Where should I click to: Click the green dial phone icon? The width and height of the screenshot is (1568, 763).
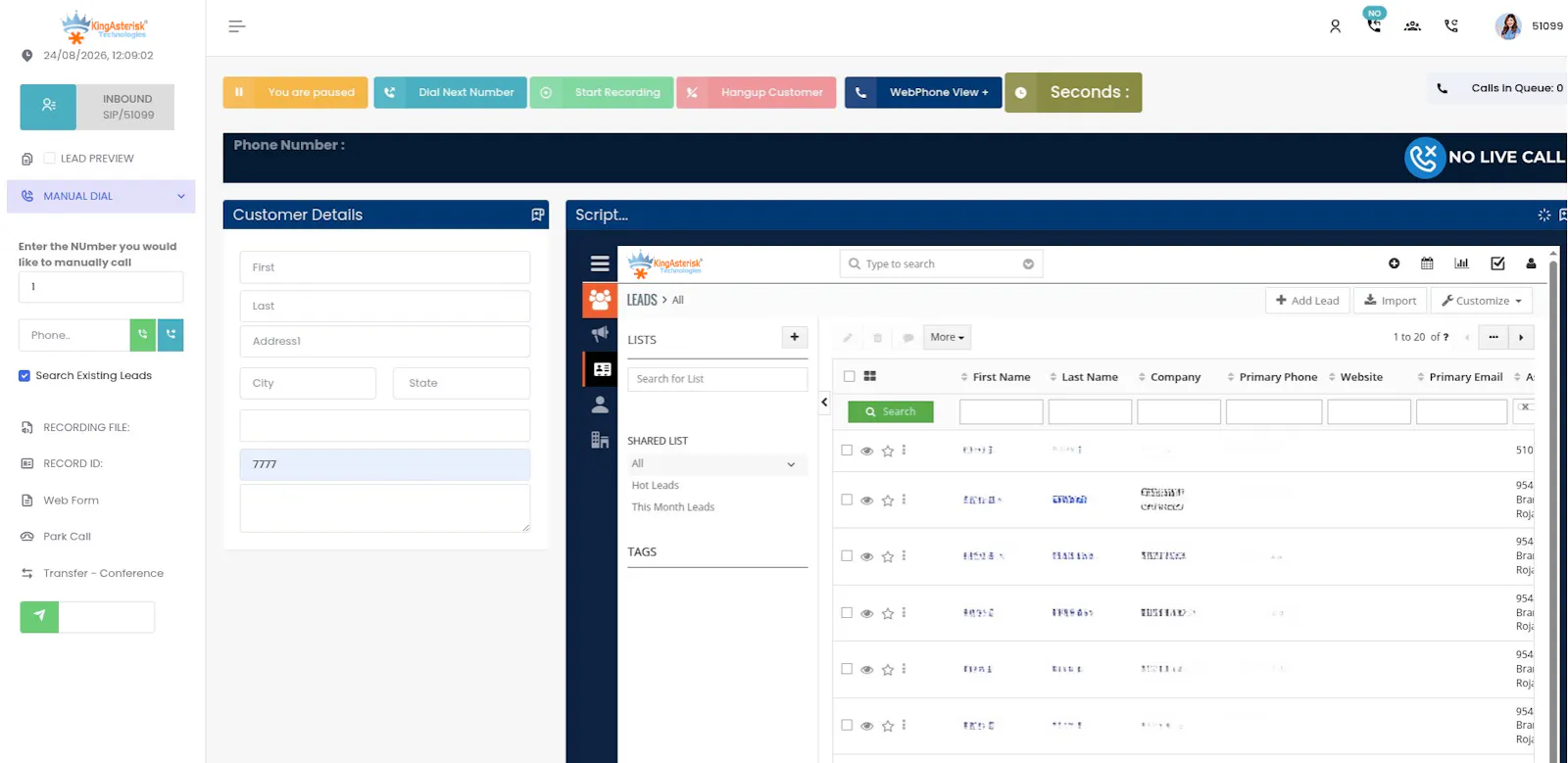point(143,335)
